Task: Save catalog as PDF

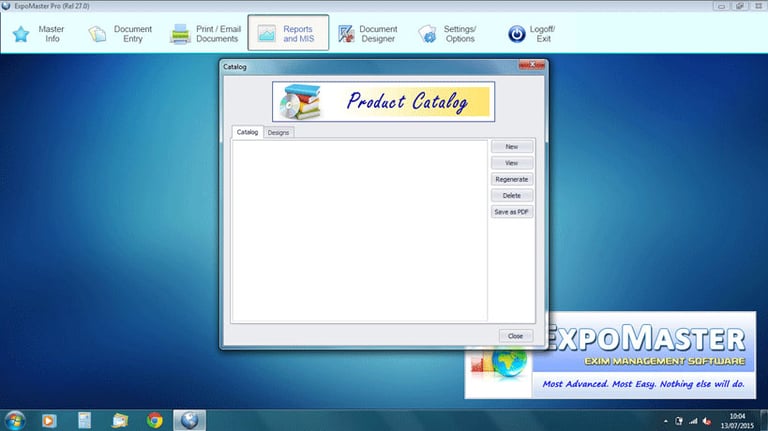Action: point(512,212)
